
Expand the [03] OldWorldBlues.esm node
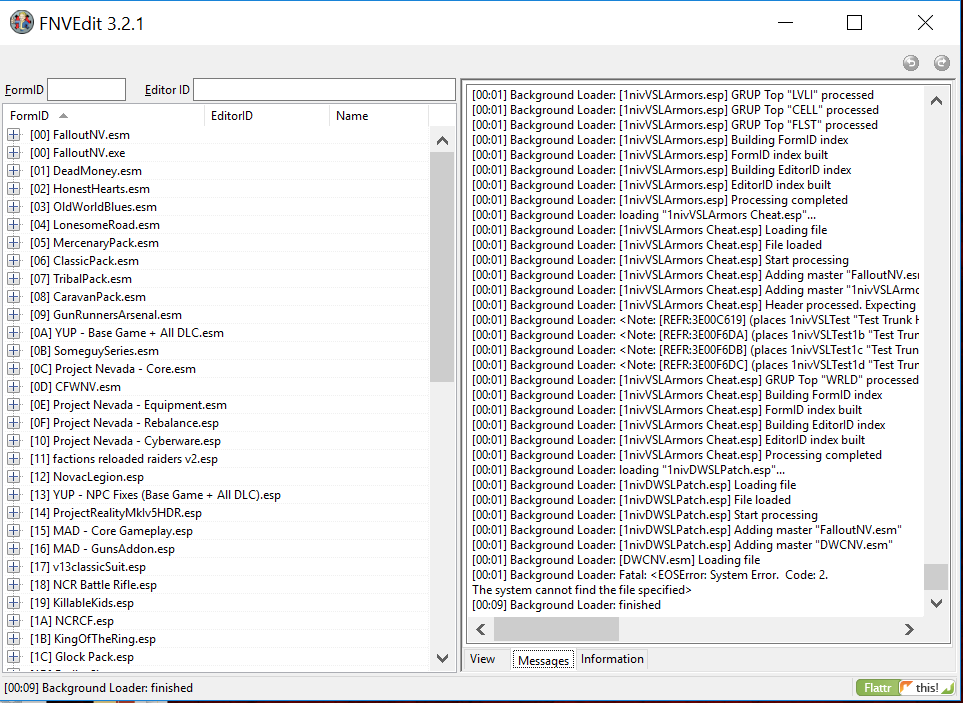click(14, 206)
